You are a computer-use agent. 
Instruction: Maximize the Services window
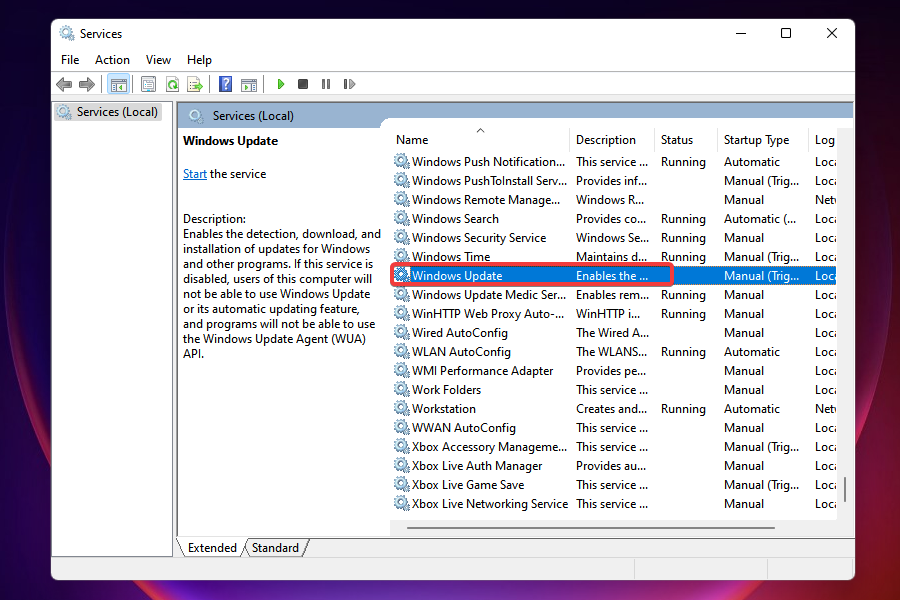tap(786, 33)
